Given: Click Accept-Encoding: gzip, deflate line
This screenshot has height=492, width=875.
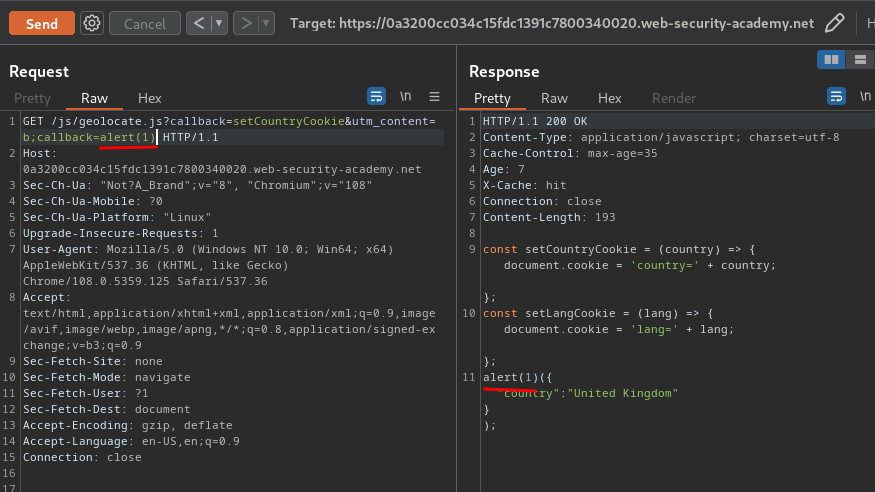Looking at the screenshot, I should coord(128,426).
